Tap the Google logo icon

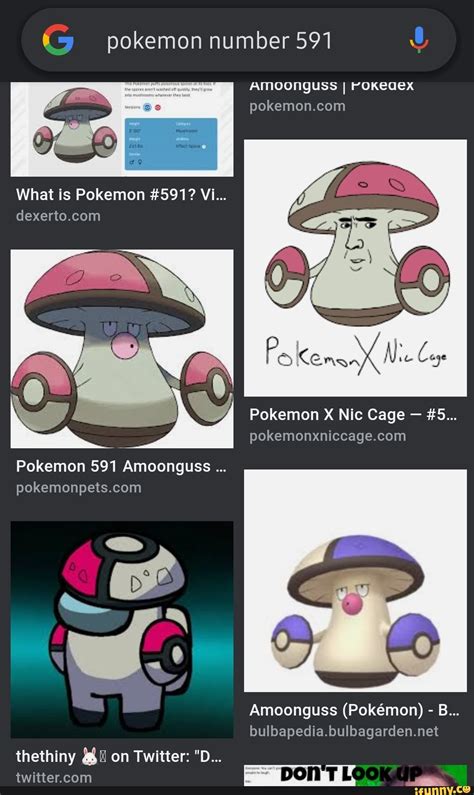(x=58, y=40)
